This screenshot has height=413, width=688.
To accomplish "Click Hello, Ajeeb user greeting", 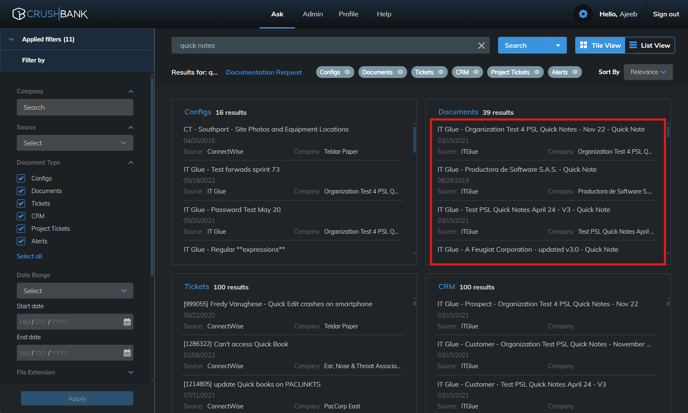I will tap(618, 14).
